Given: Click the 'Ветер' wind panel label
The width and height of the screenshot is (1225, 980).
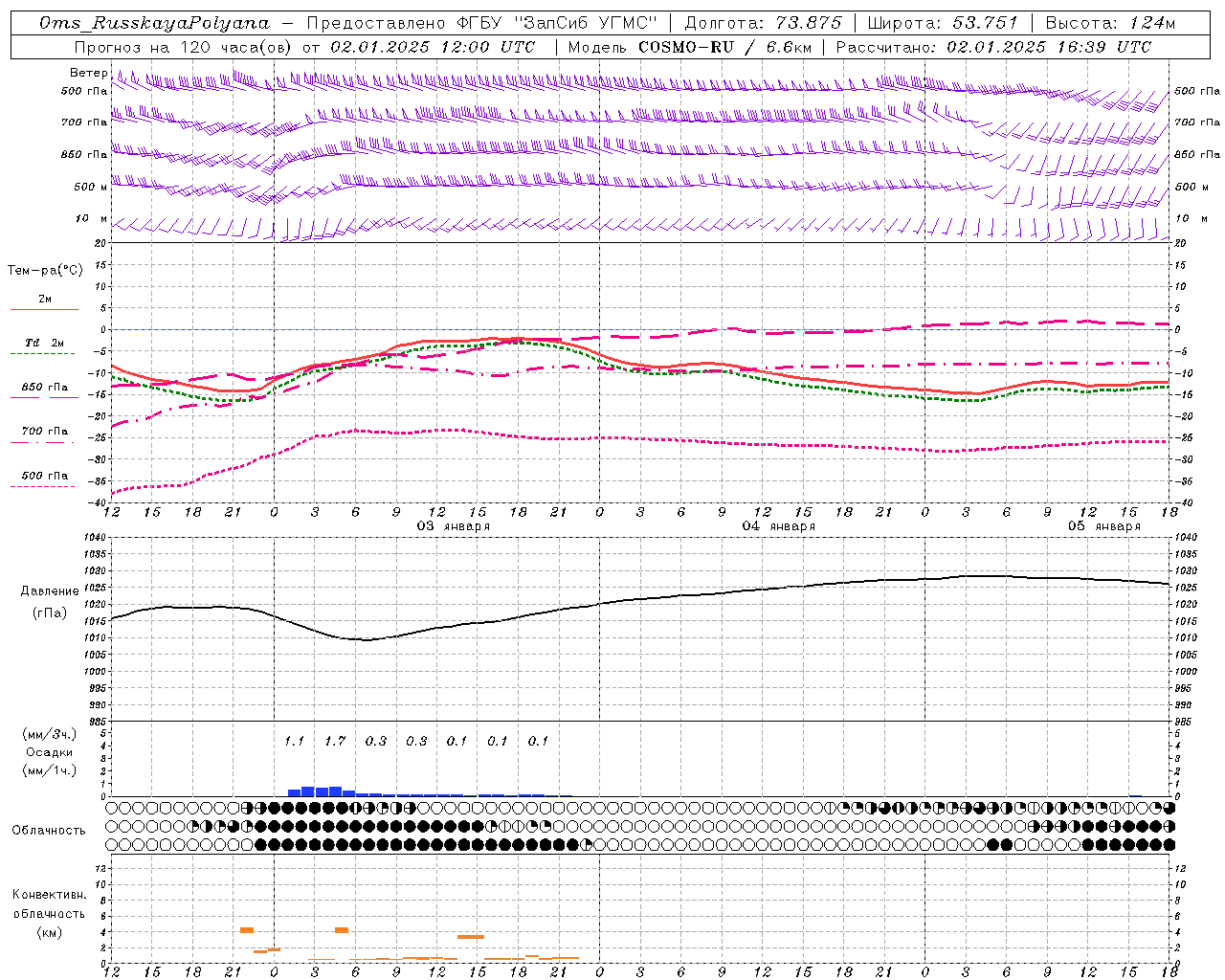Looking at the screenshot, I should tap(88, 73).
